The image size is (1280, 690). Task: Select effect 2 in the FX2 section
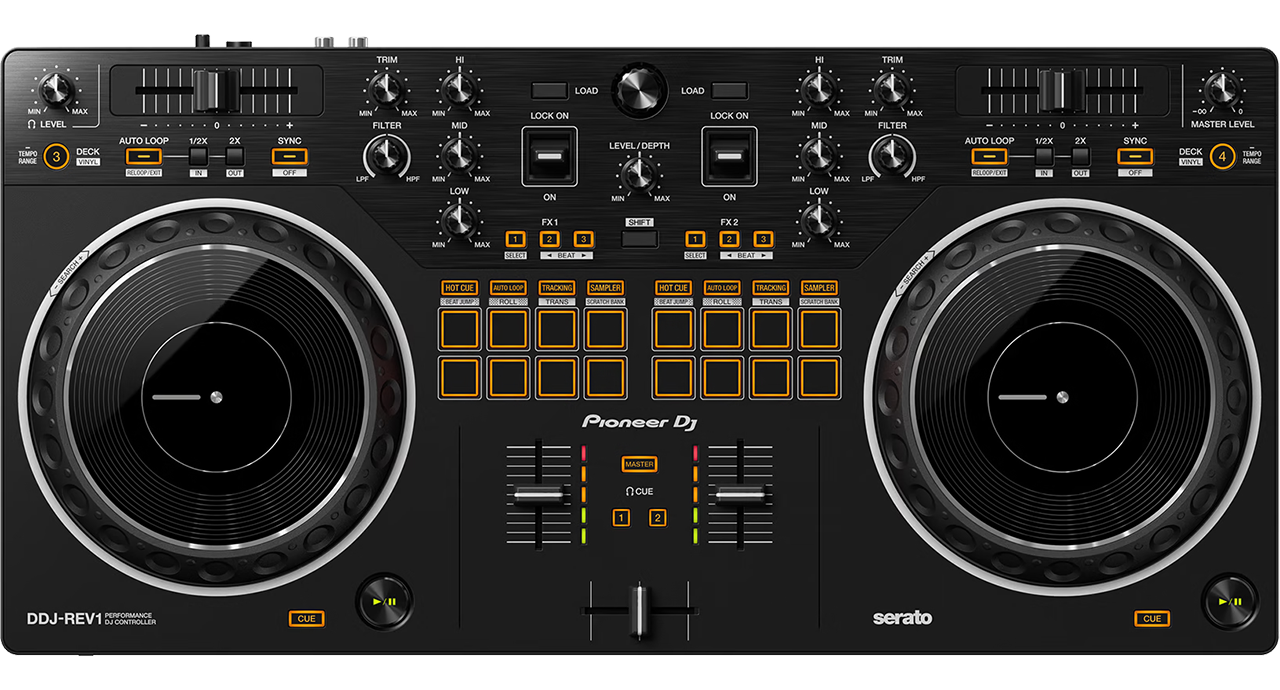pos(729,239)
